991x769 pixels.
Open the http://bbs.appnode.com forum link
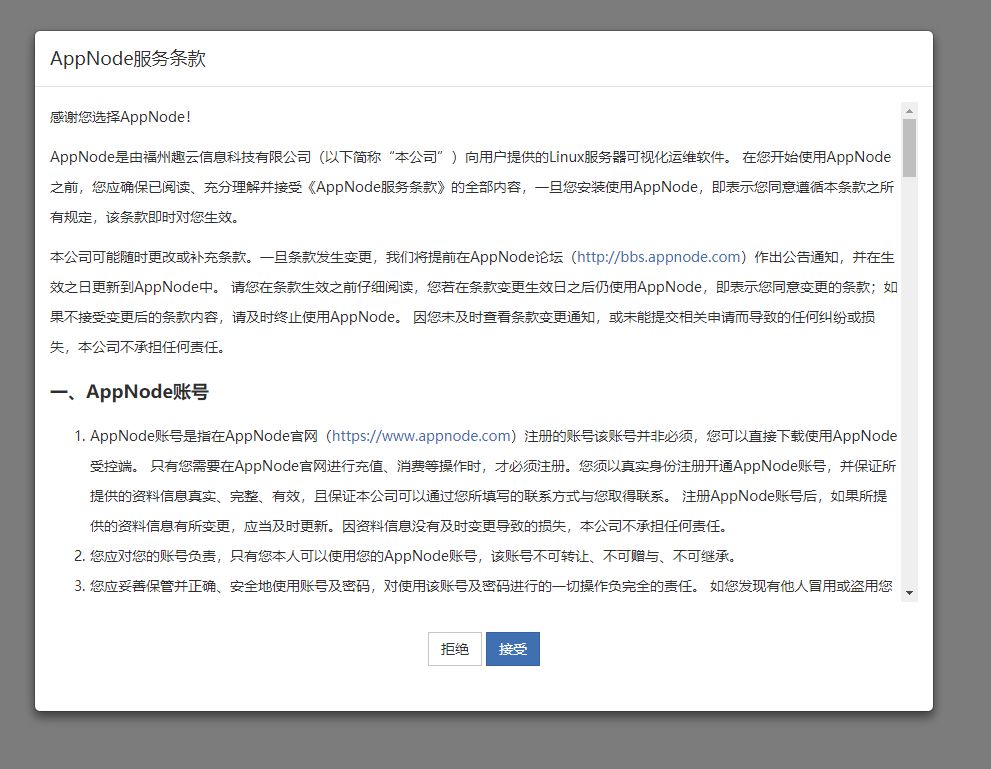pos(658,257)
